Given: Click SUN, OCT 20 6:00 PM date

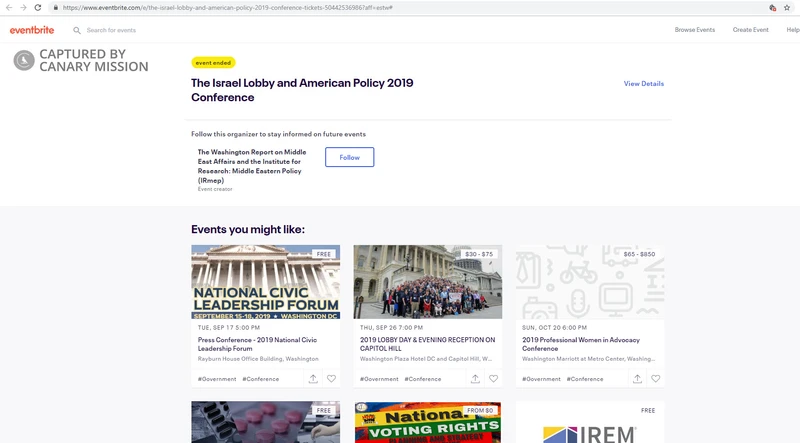Looking at the screenshot, I should click(554, 328).
